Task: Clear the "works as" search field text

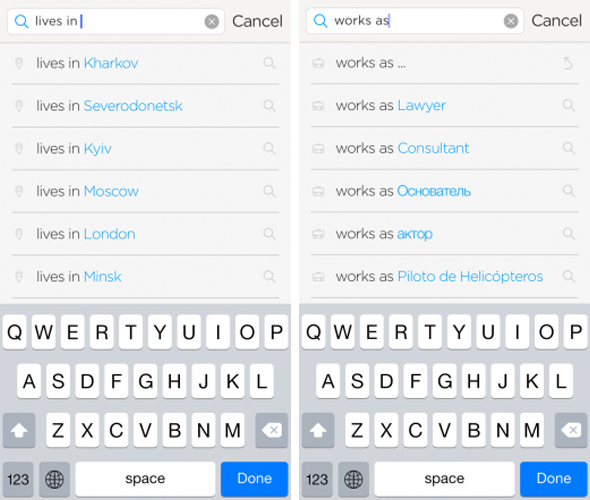Action: coord(511,21)
